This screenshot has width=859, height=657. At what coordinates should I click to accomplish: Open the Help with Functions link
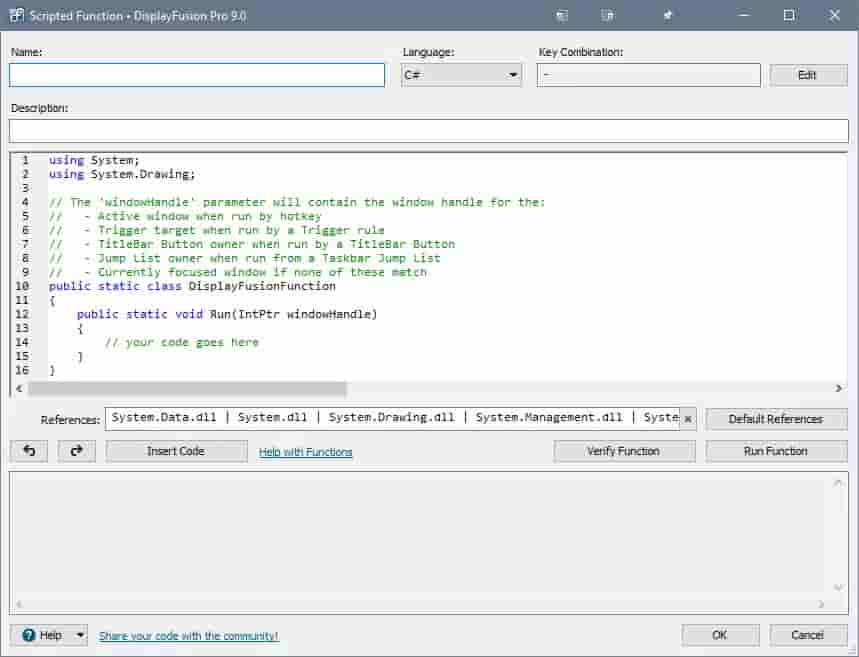pos(305,452)
